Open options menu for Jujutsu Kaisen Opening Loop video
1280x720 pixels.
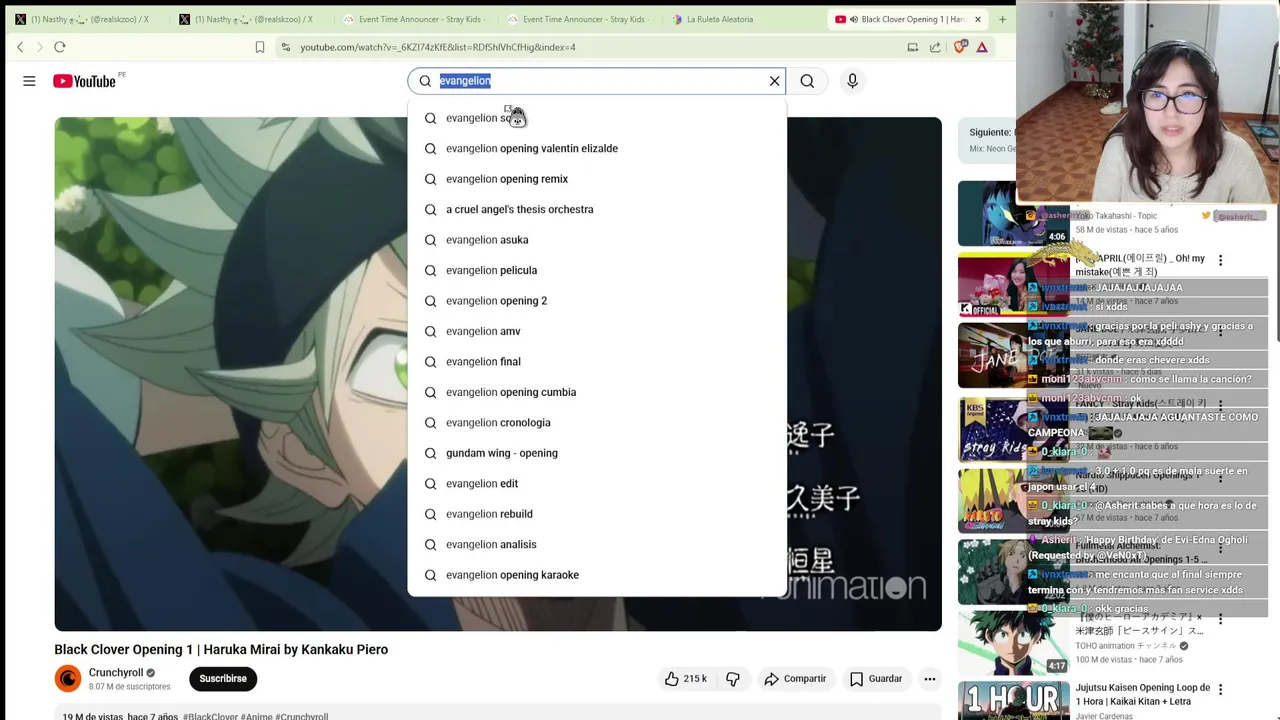[1220, 689]
